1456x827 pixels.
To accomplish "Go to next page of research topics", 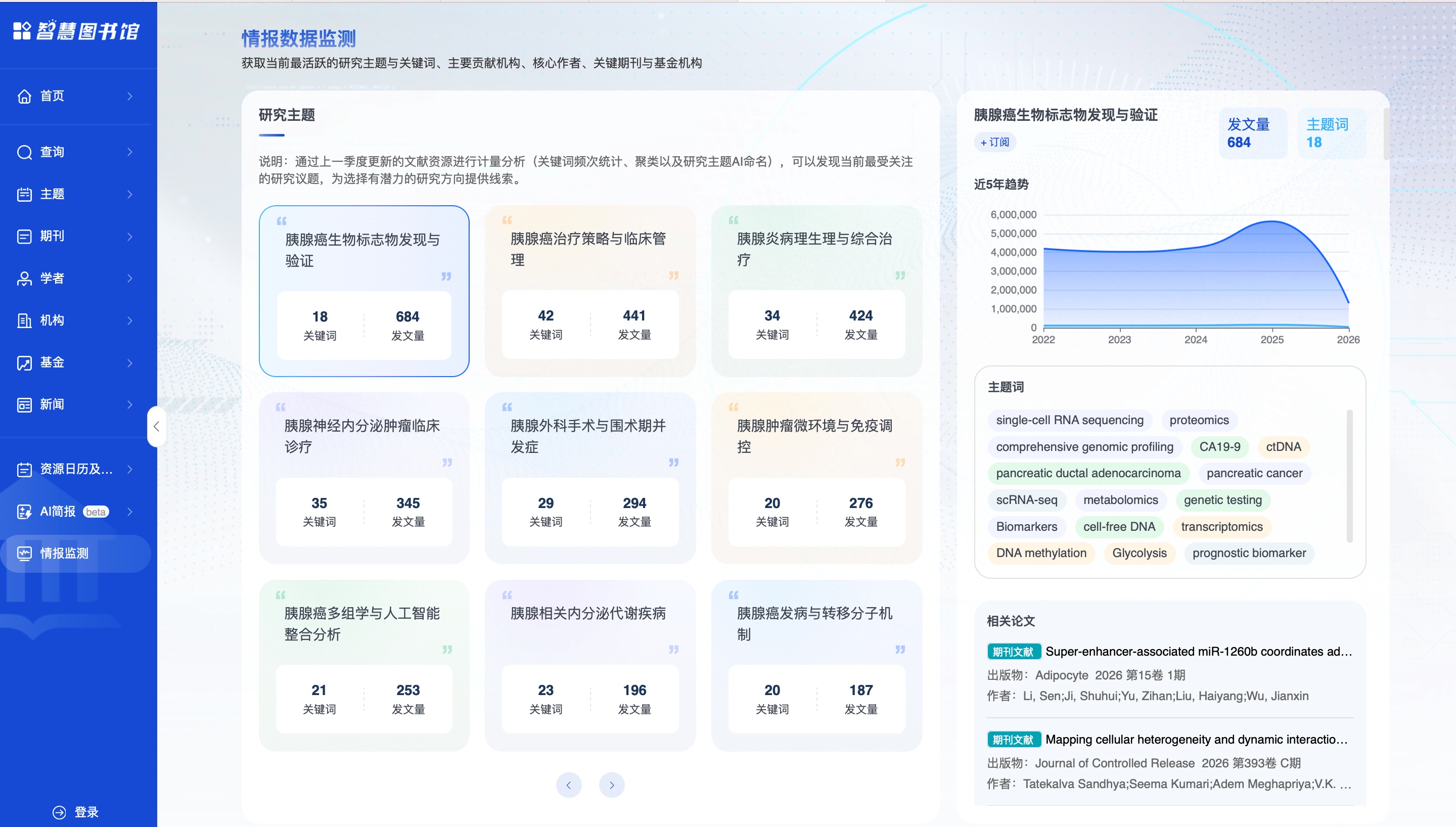I will [612, 785].
